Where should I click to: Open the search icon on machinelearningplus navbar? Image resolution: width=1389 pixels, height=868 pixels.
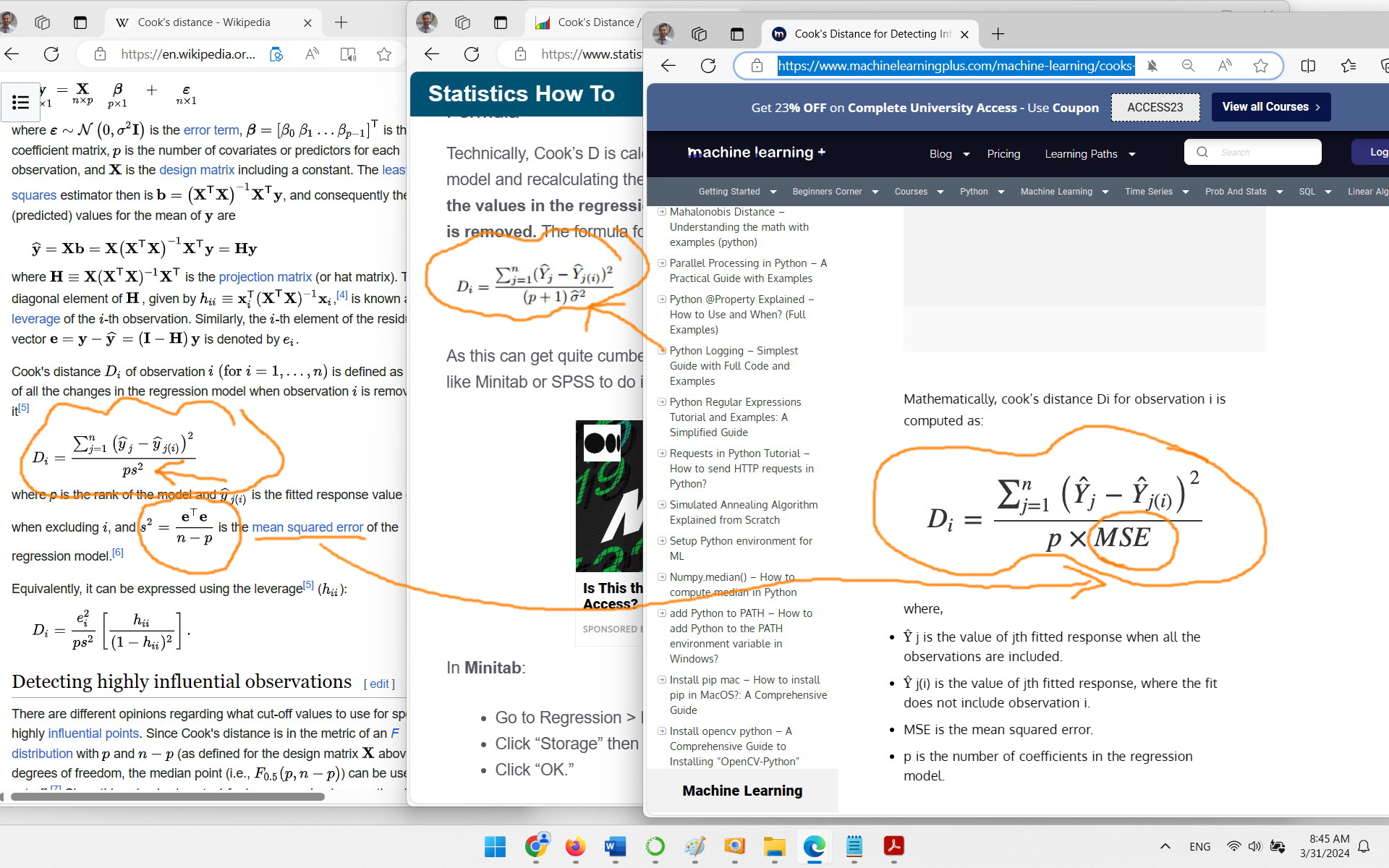1202,152
